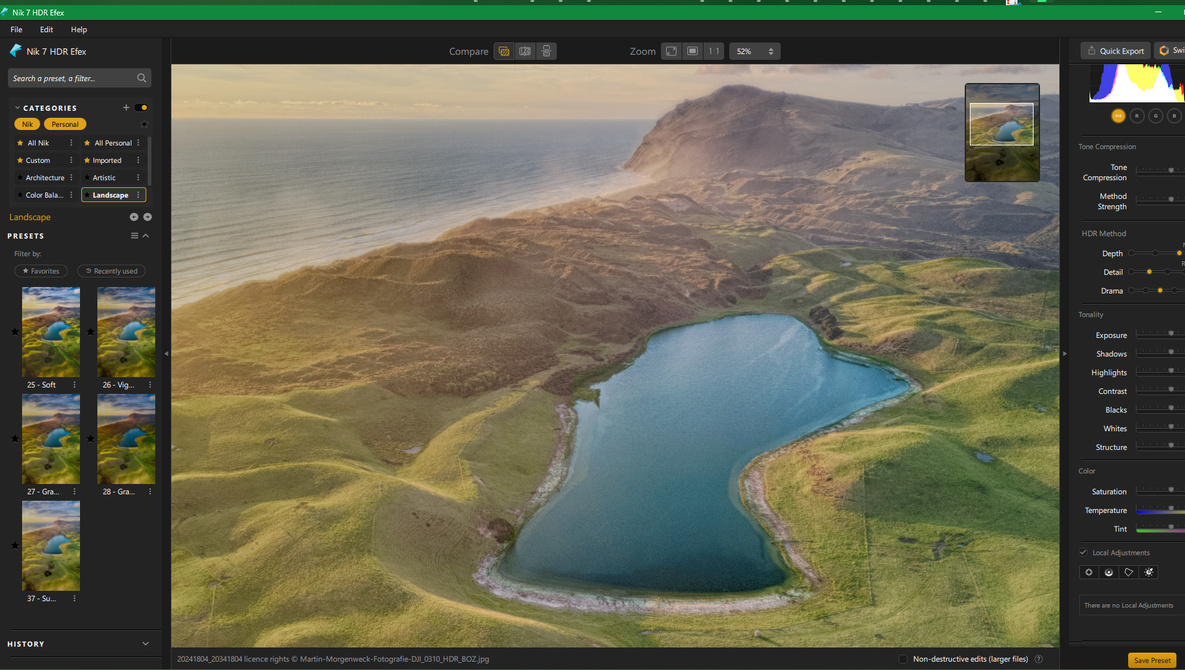Screen dimensions: 1185x670
Task: Go to the previous category arrow
Action: click(x=134, y=217)
